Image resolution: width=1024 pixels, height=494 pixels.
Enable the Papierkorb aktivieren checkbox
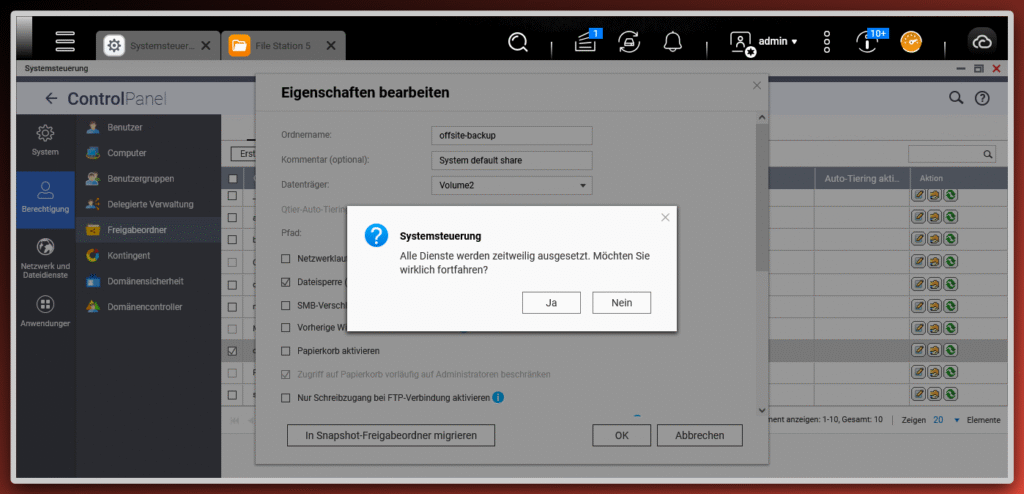tap(286, 352)
